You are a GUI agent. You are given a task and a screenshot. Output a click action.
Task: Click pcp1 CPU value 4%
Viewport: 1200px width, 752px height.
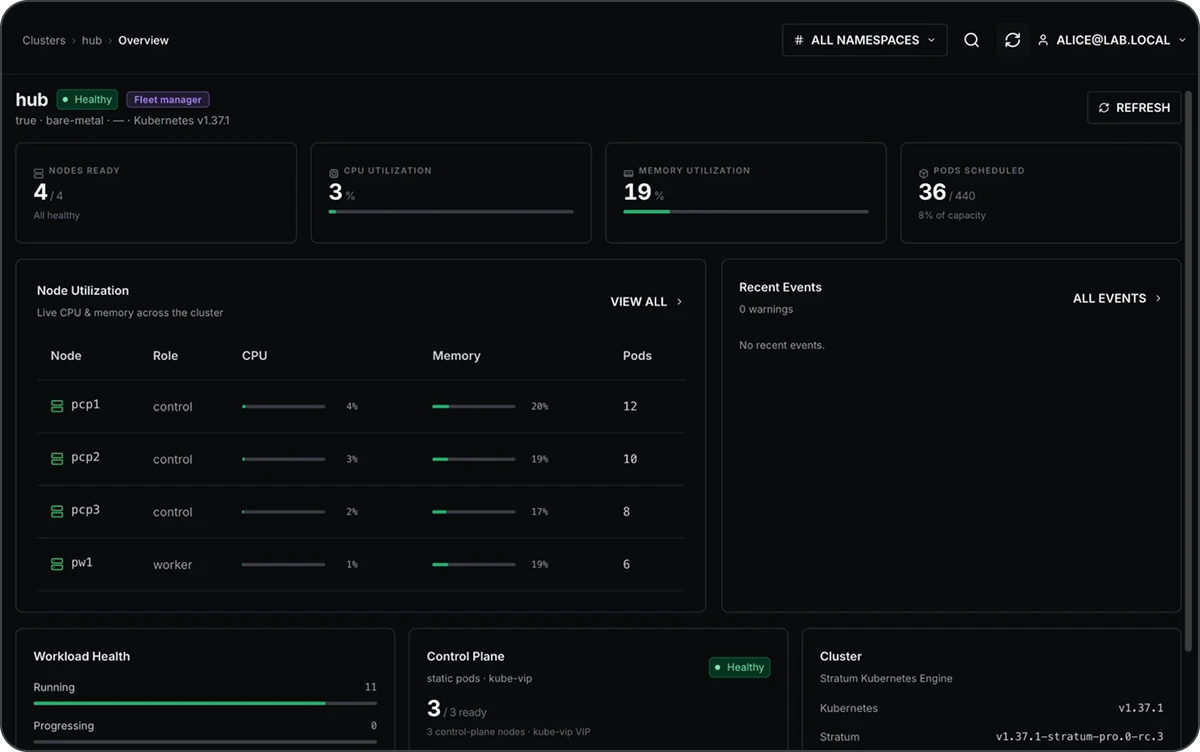352,407
